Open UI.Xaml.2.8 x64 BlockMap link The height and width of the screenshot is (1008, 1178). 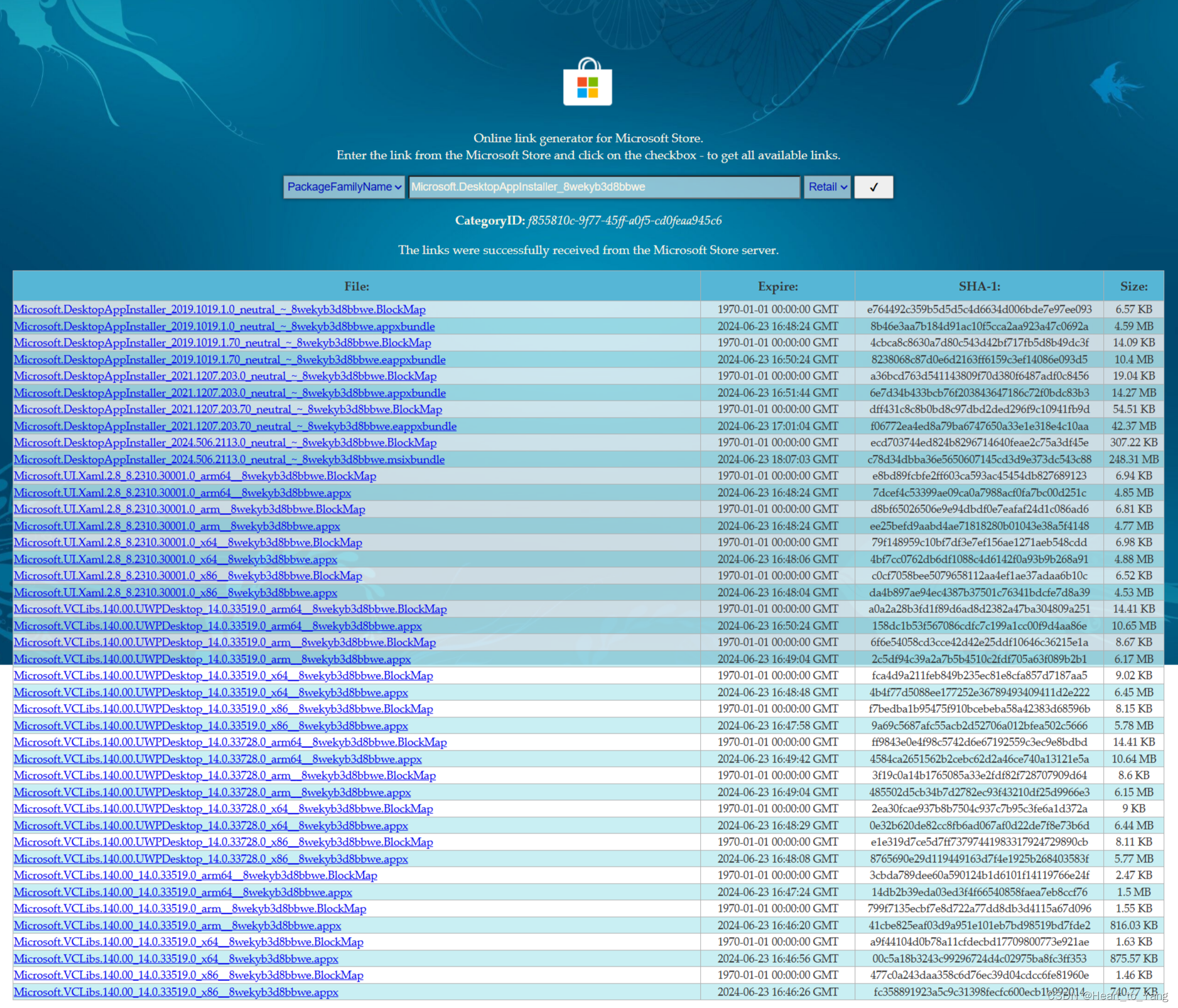pyautogui.click(x=188, y=543)
